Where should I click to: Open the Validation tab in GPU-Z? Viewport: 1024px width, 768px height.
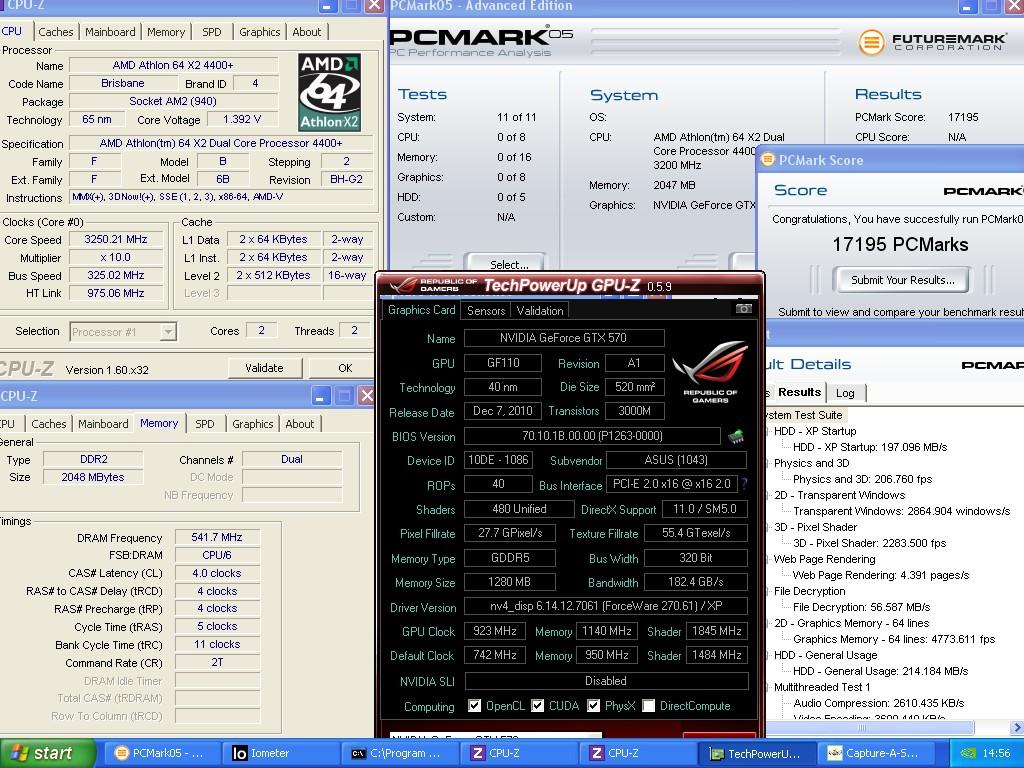[x=539, y=311]
